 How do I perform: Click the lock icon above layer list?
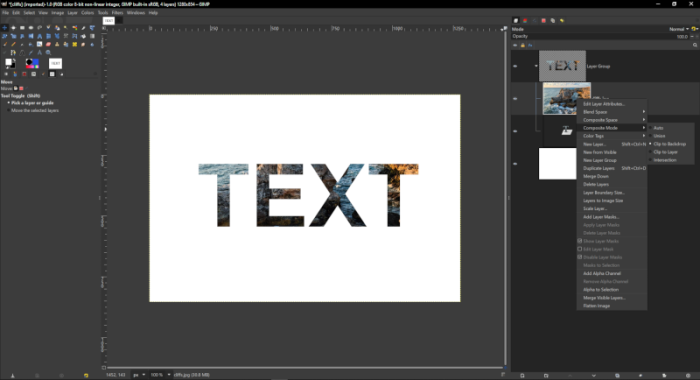tap(523, 45)
